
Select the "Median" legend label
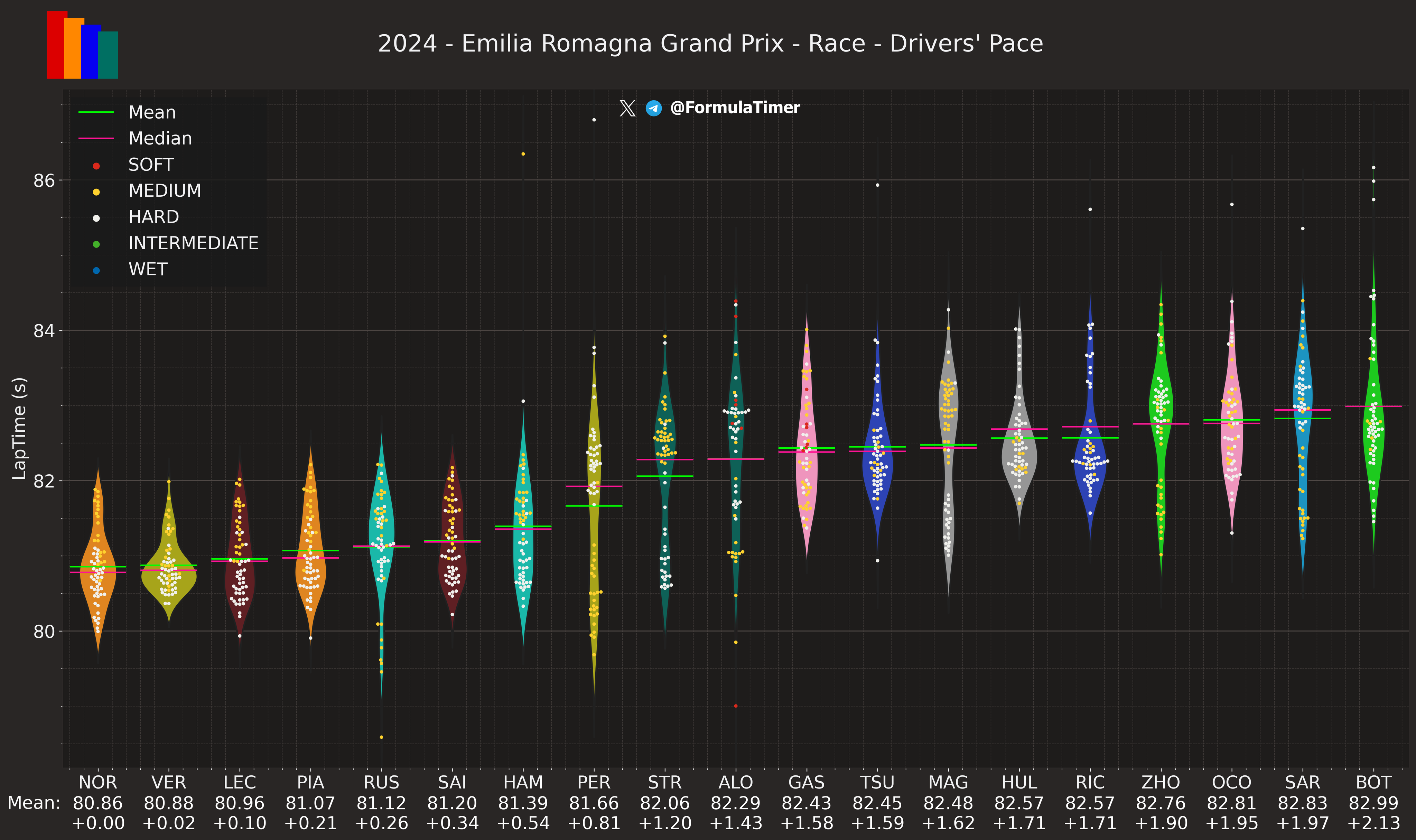[160, 138]
